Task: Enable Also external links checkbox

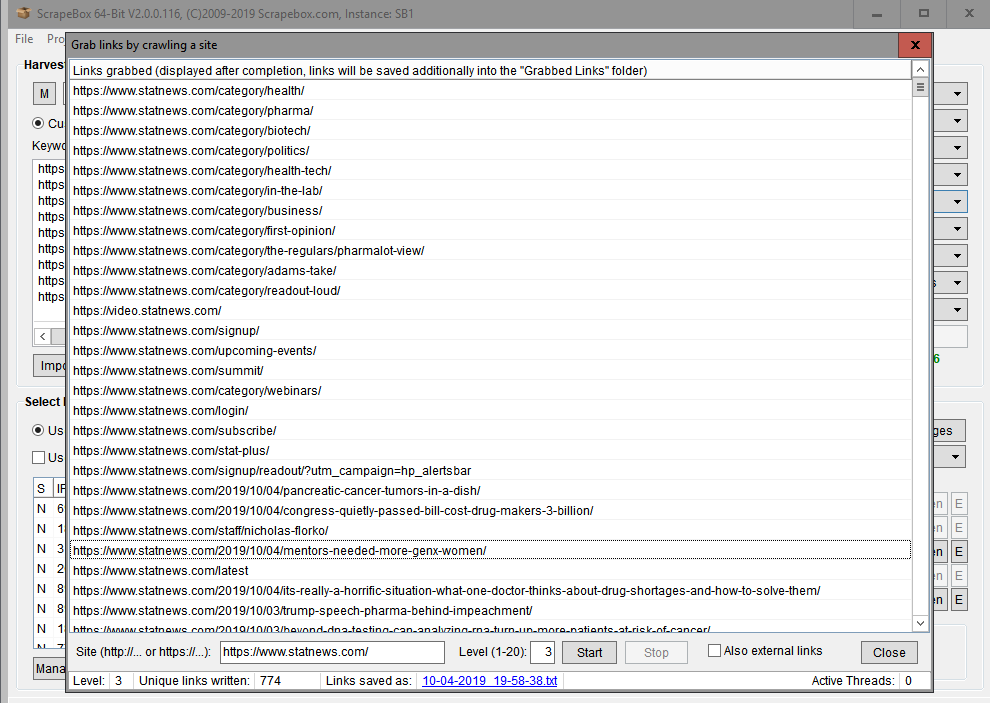Action: point(714,651)
